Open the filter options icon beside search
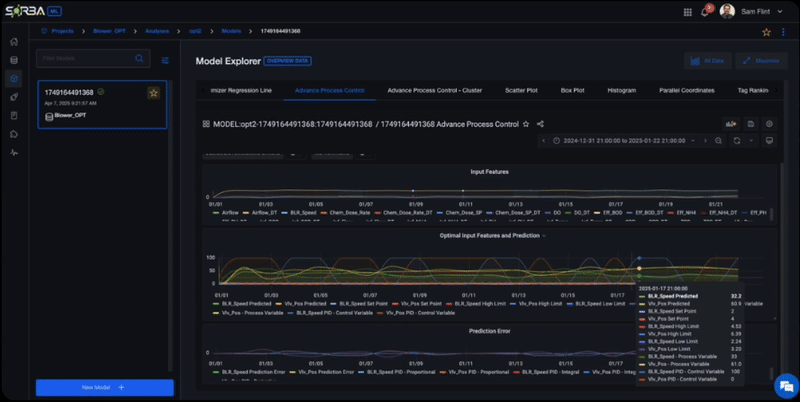Viewport: 800px width, 402px height. pos(165,60)
